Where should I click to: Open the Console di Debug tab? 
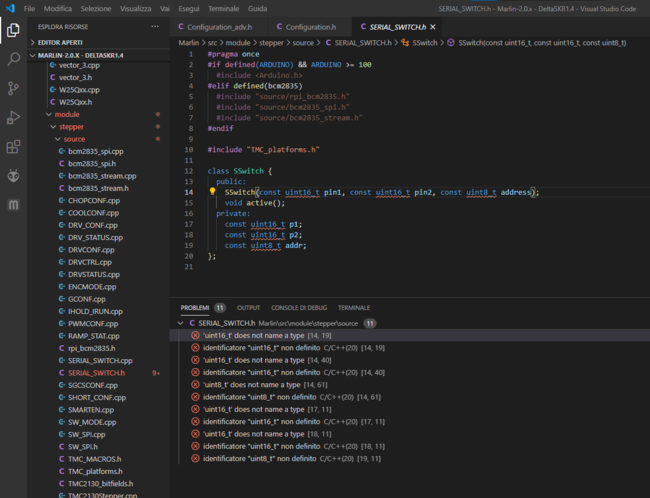point(298,308)
